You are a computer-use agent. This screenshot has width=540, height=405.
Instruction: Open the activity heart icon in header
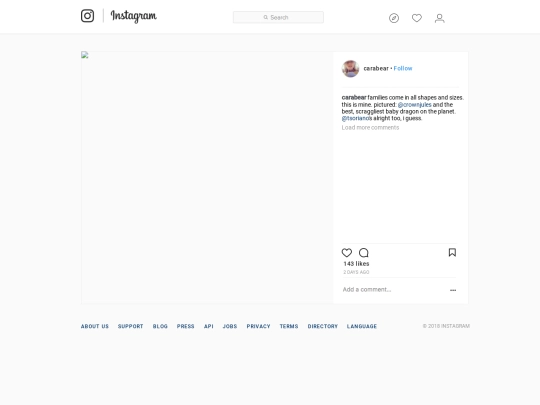[417, 18]
